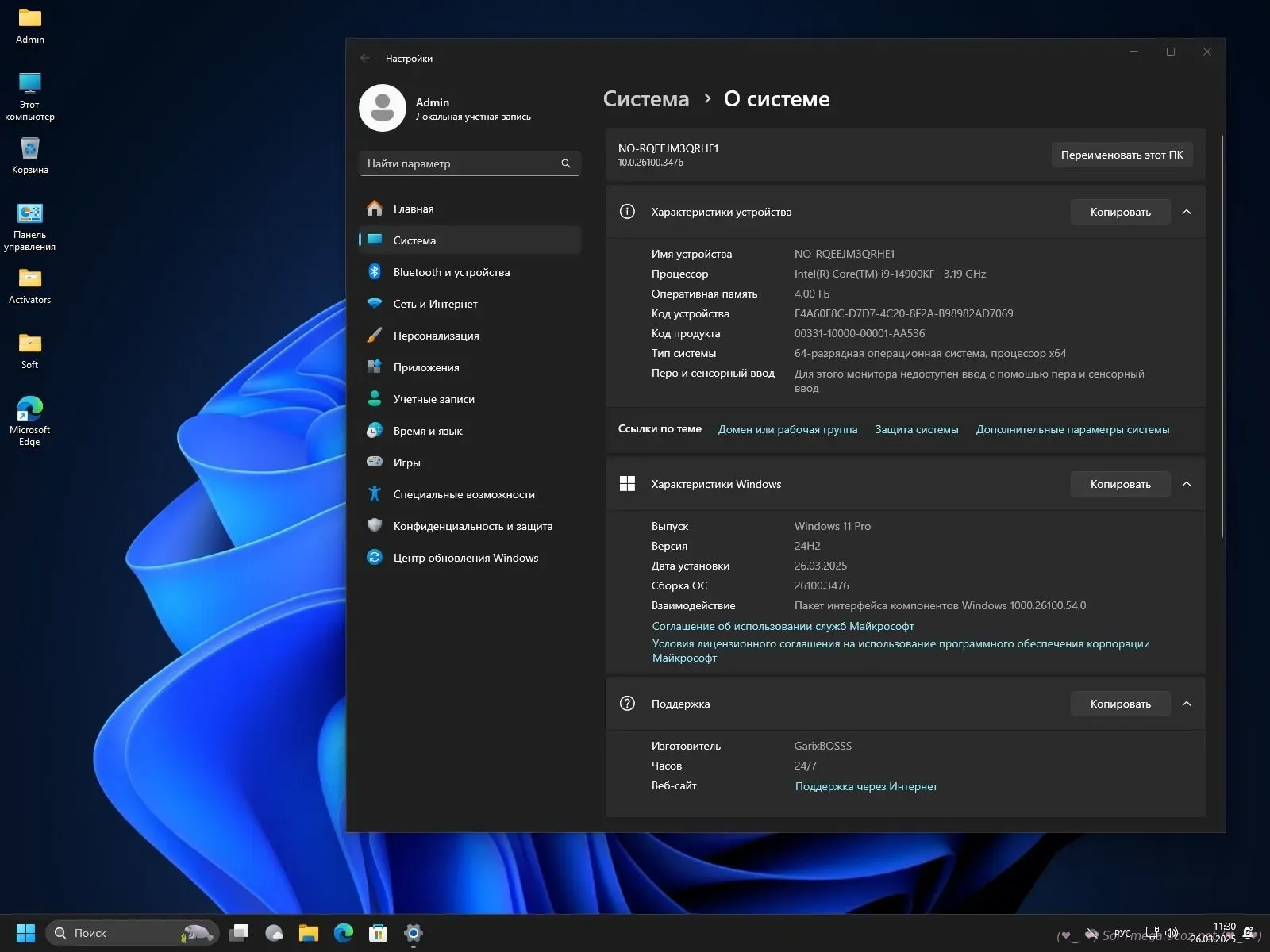Click the back arrow in Settings
This screenshot has height=952, width=1270.
click(x=365, y=58)
